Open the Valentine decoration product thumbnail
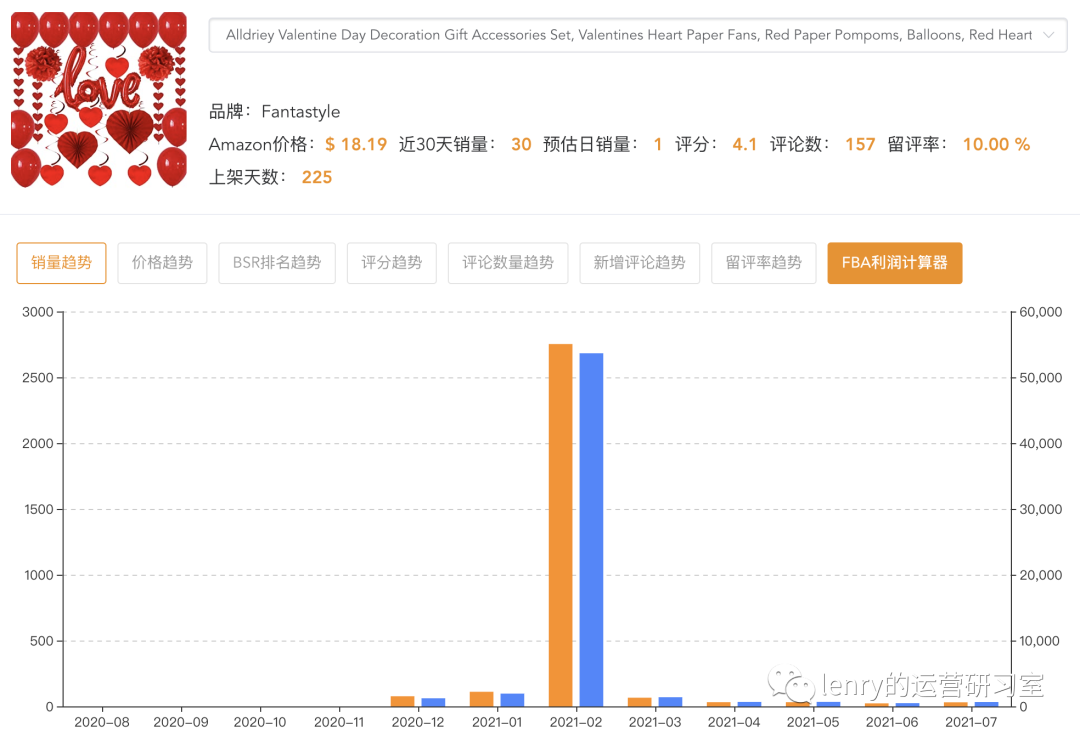Screen dimensions: 1080x736 (98, 100)
